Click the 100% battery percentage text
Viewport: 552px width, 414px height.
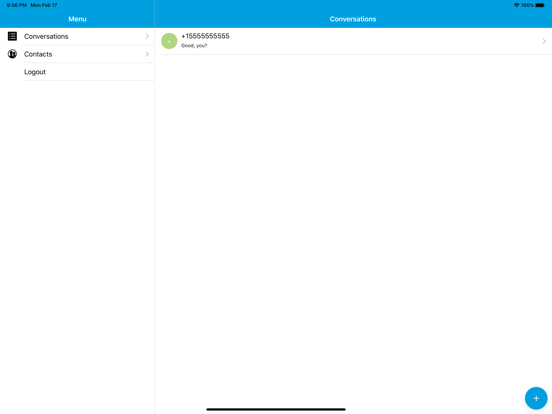tap(527, 5)
